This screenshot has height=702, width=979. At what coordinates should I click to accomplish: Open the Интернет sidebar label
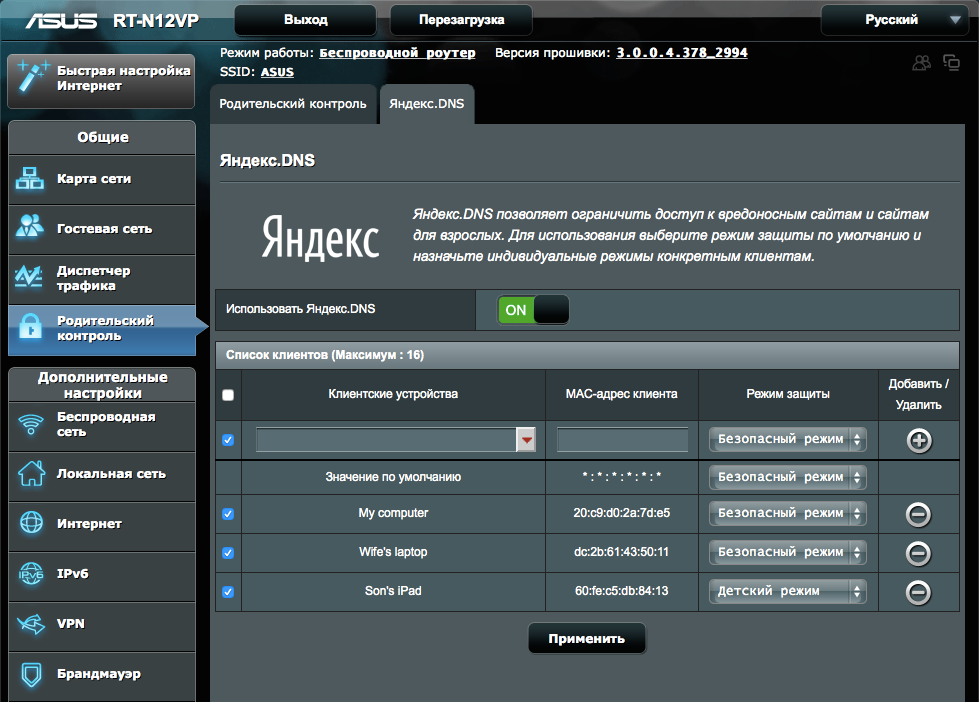tap(89, 523)
